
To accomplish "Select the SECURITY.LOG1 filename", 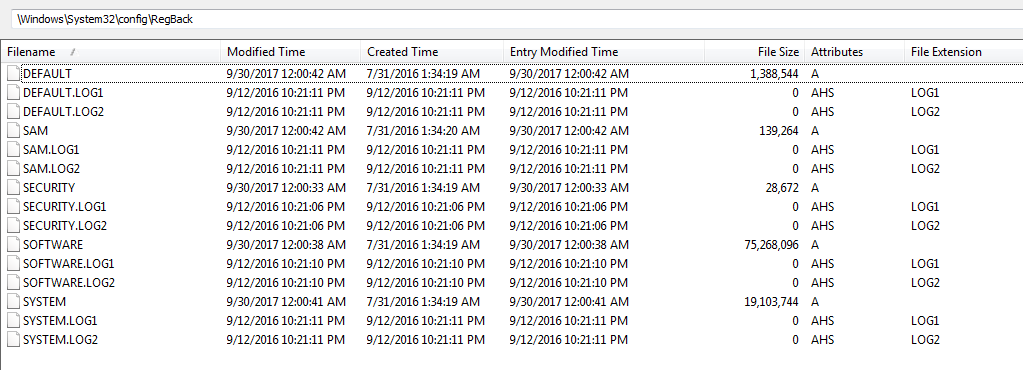I will pyautogui.click(x=65, y=206).
